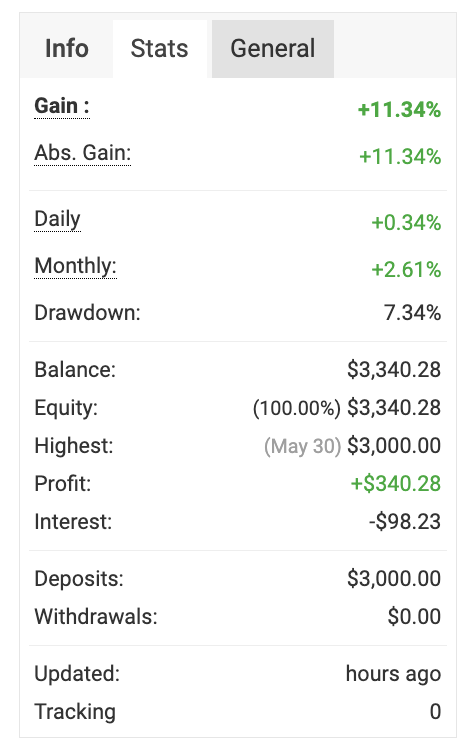466x756 pixels.
Task: Click the +11.34% Gain value
Action: [399, 110]
